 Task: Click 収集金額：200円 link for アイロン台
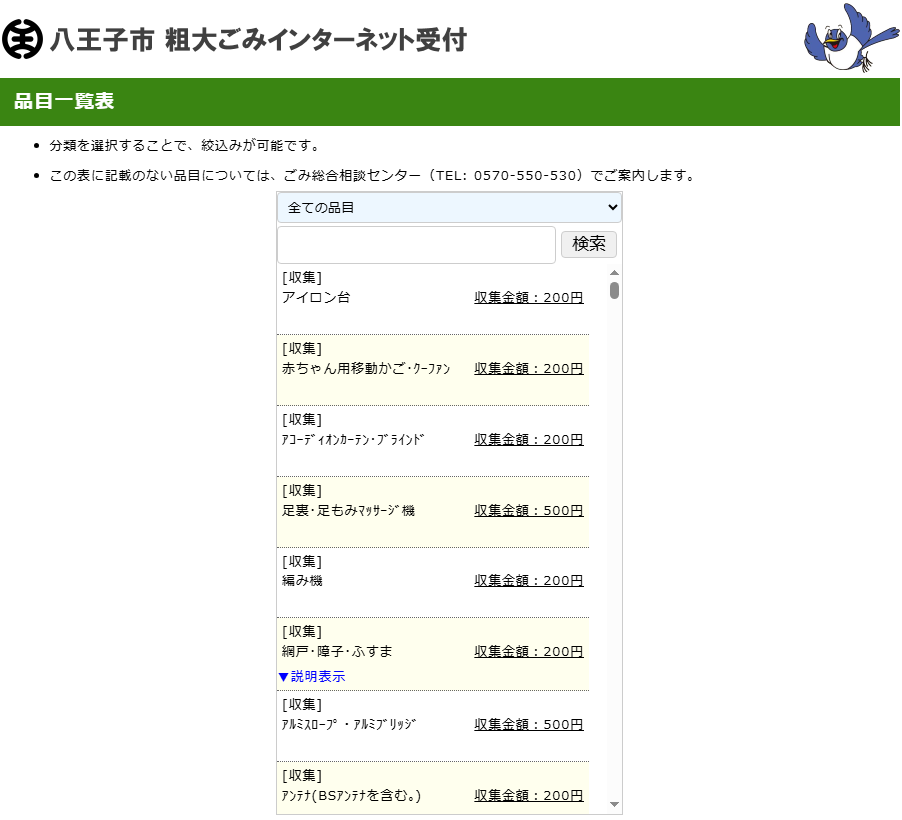point(528,298)
